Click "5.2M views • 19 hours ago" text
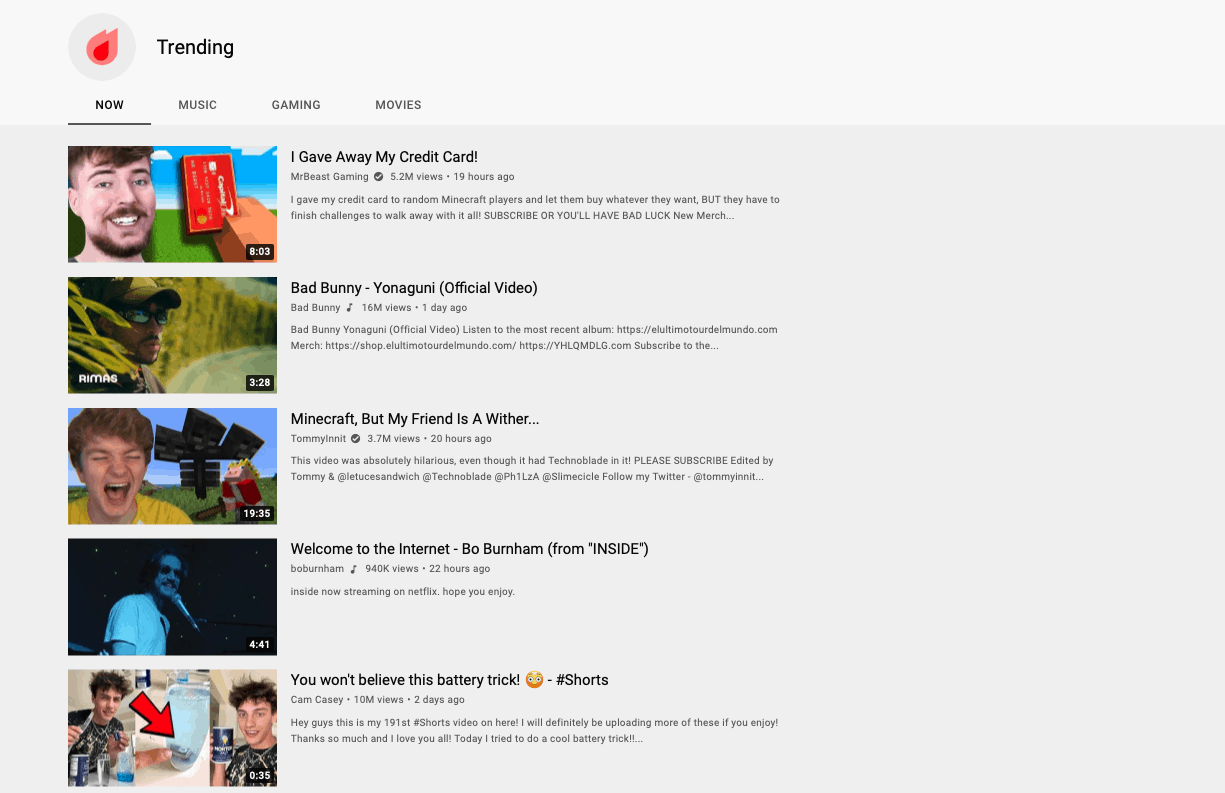This screenshot has height=793, width=1225. click(x=452, y=177)
